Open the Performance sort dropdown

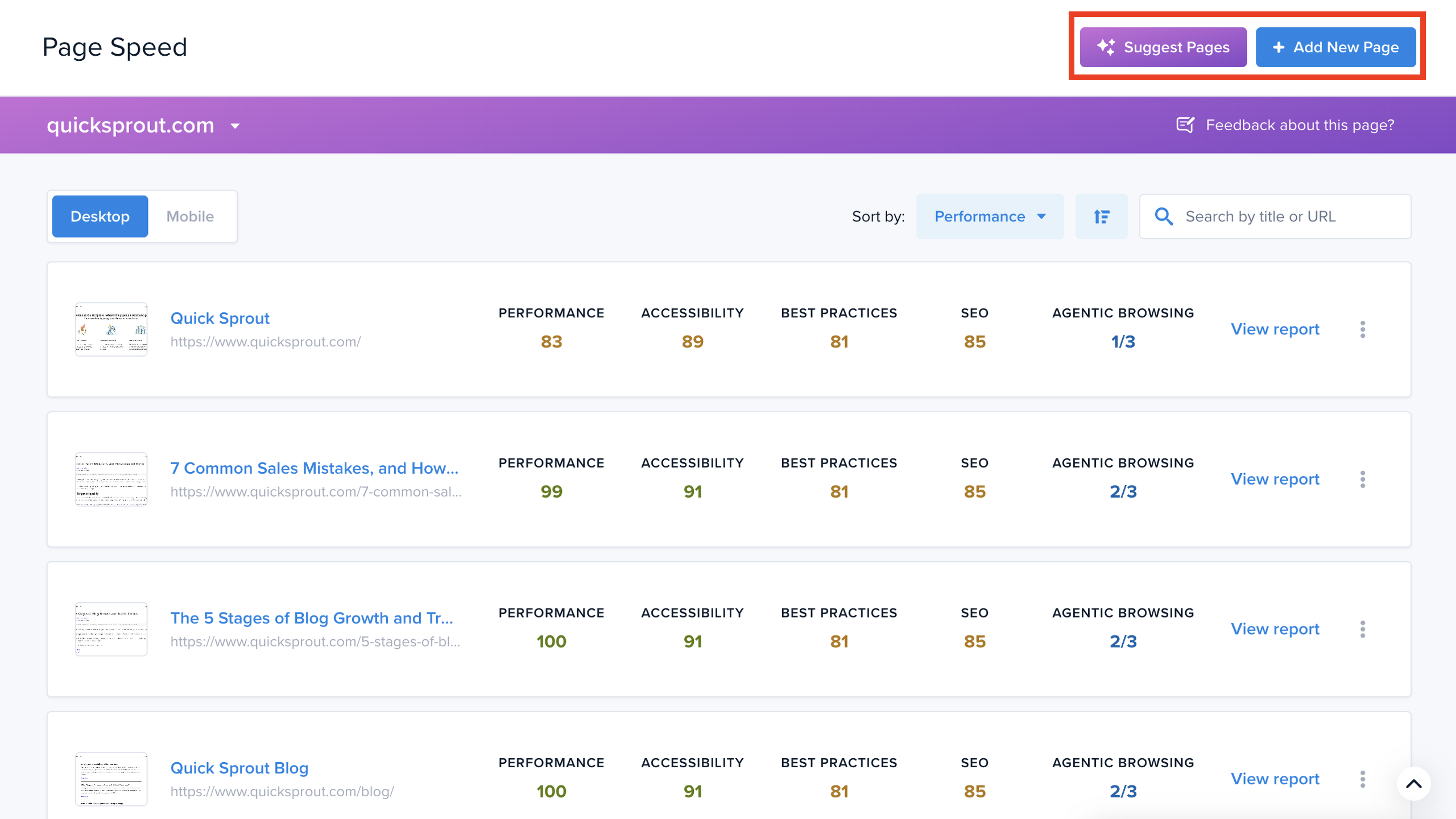click(990, 216)
